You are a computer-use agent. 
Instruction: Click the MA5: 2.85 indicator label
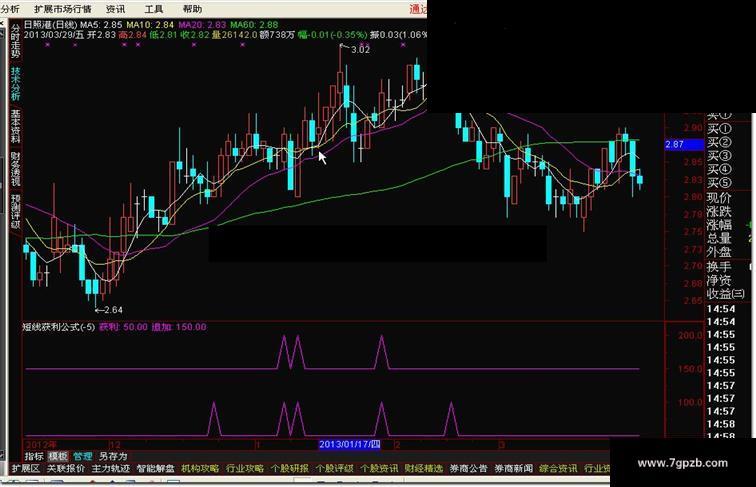[x=101, y=25]
